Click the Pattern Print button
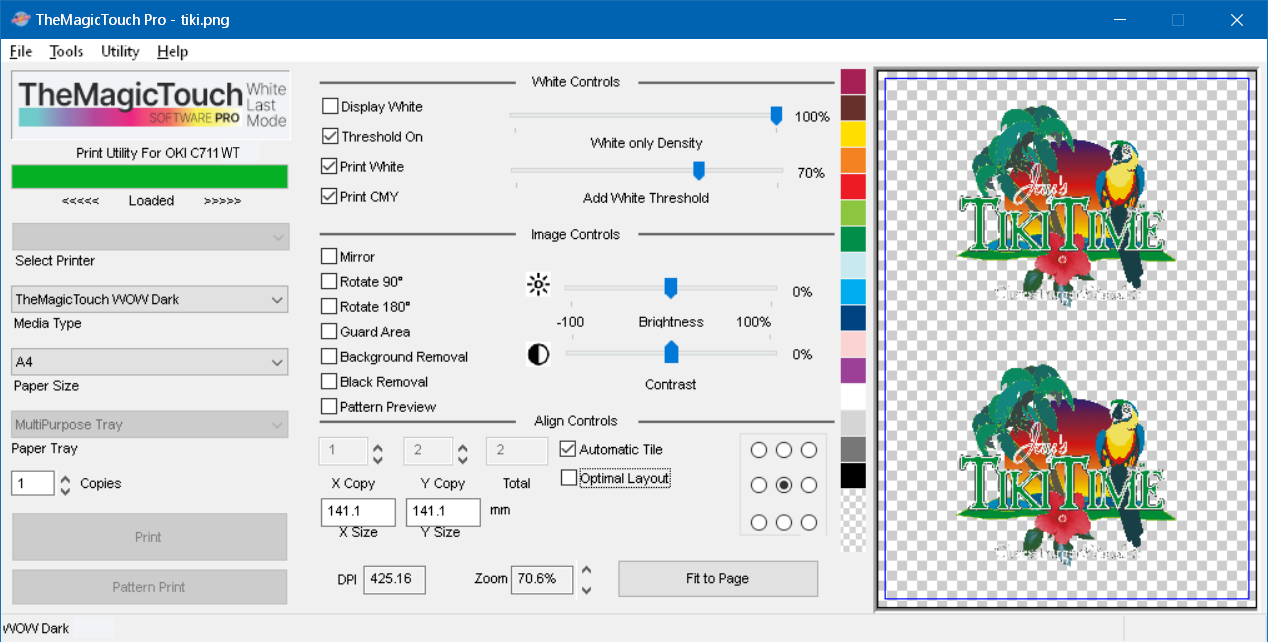The image size is (1268, 642). [149, 587]
